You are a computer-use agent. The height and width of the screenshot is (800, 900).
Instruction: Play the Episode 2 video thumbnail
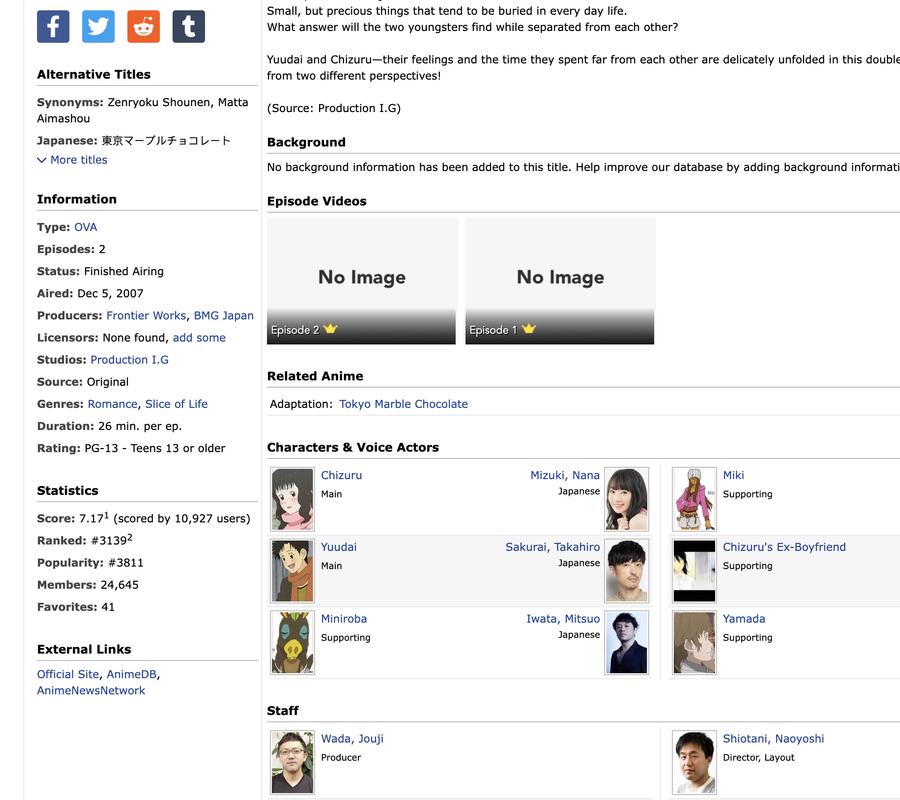point(361,281)
